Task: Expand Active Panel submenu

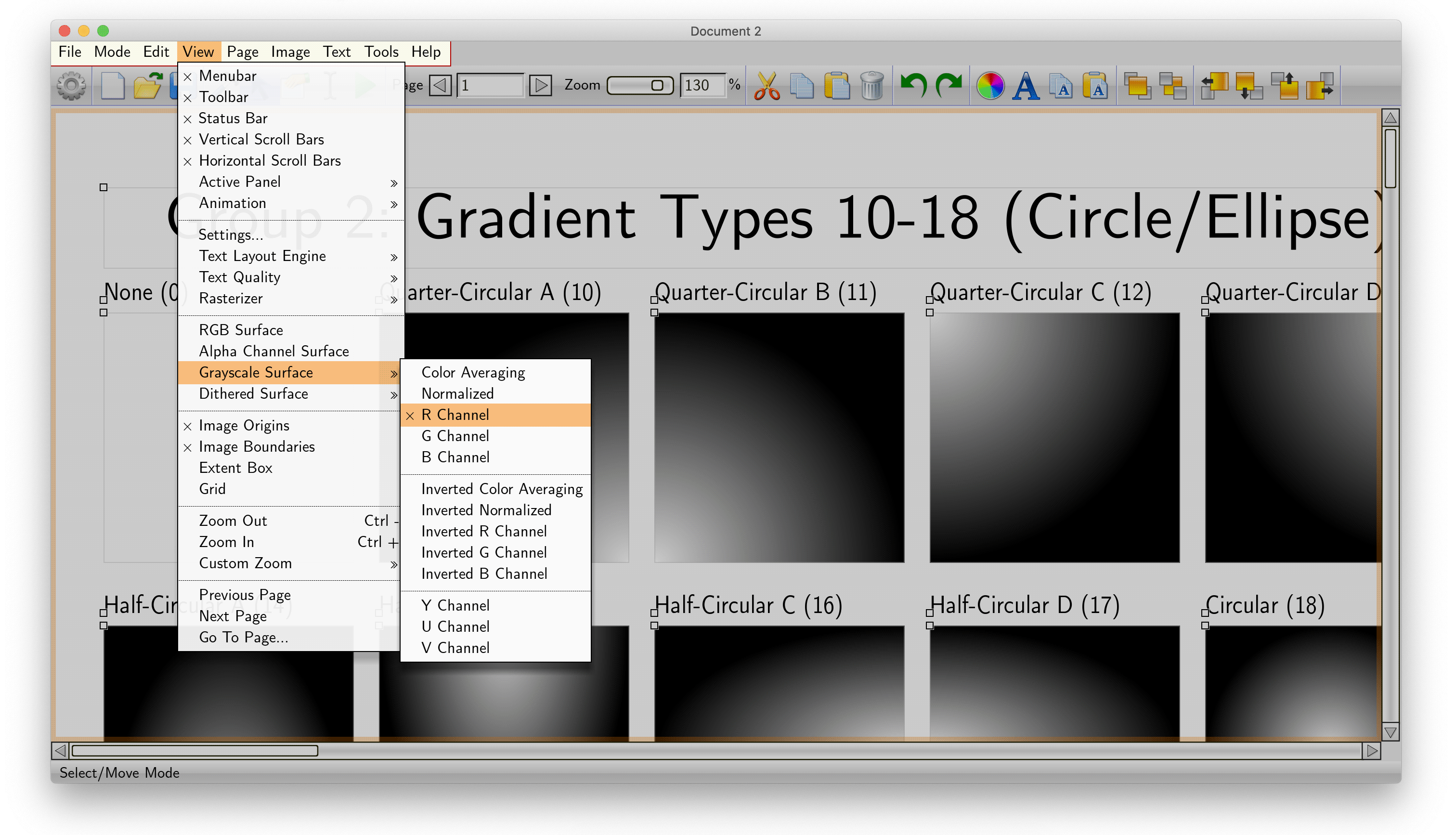Action: tap(291, 182)
